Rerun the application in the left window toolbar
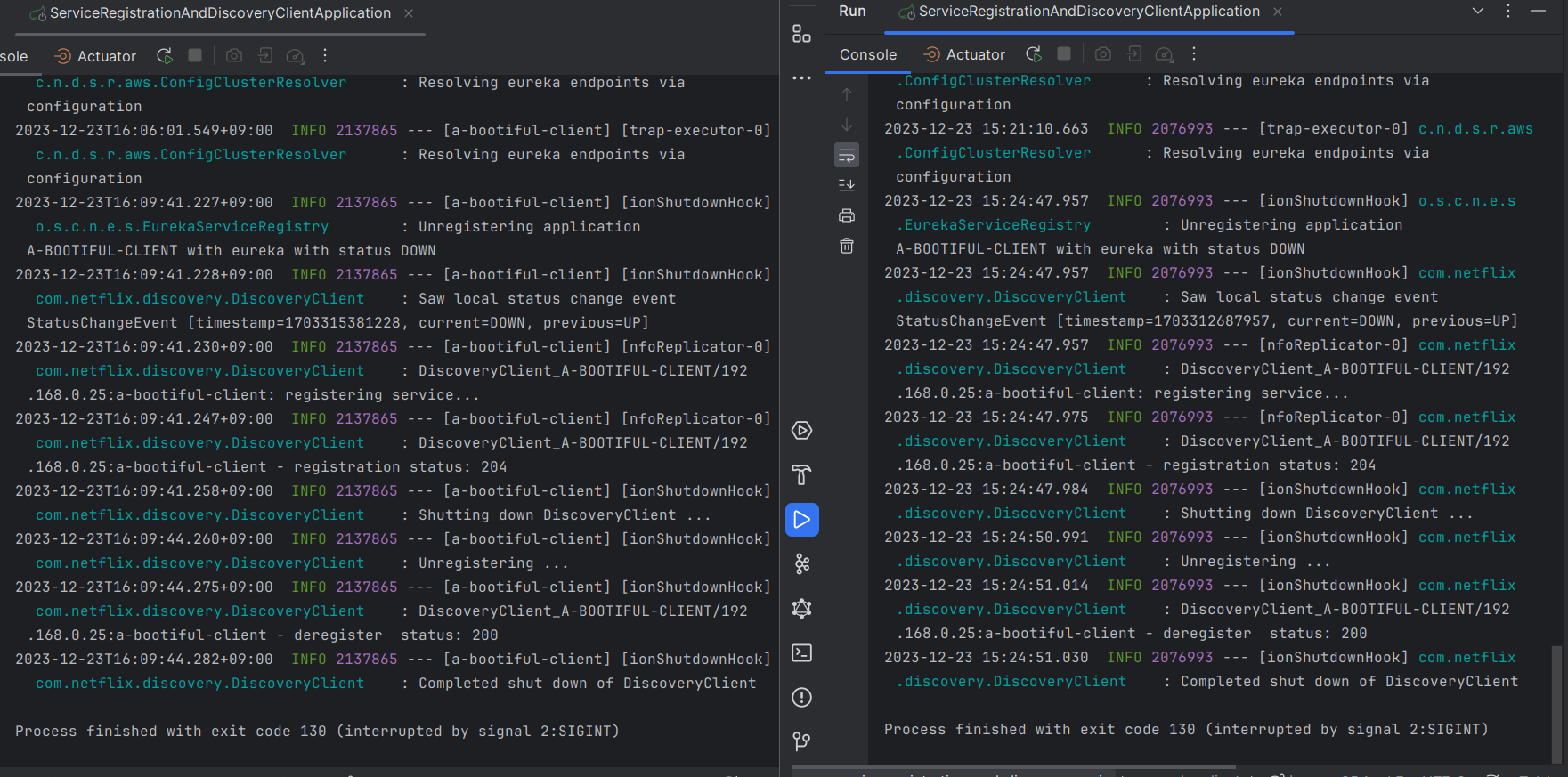This screenshot has width=1568, height=777. [x=165, y=56]
